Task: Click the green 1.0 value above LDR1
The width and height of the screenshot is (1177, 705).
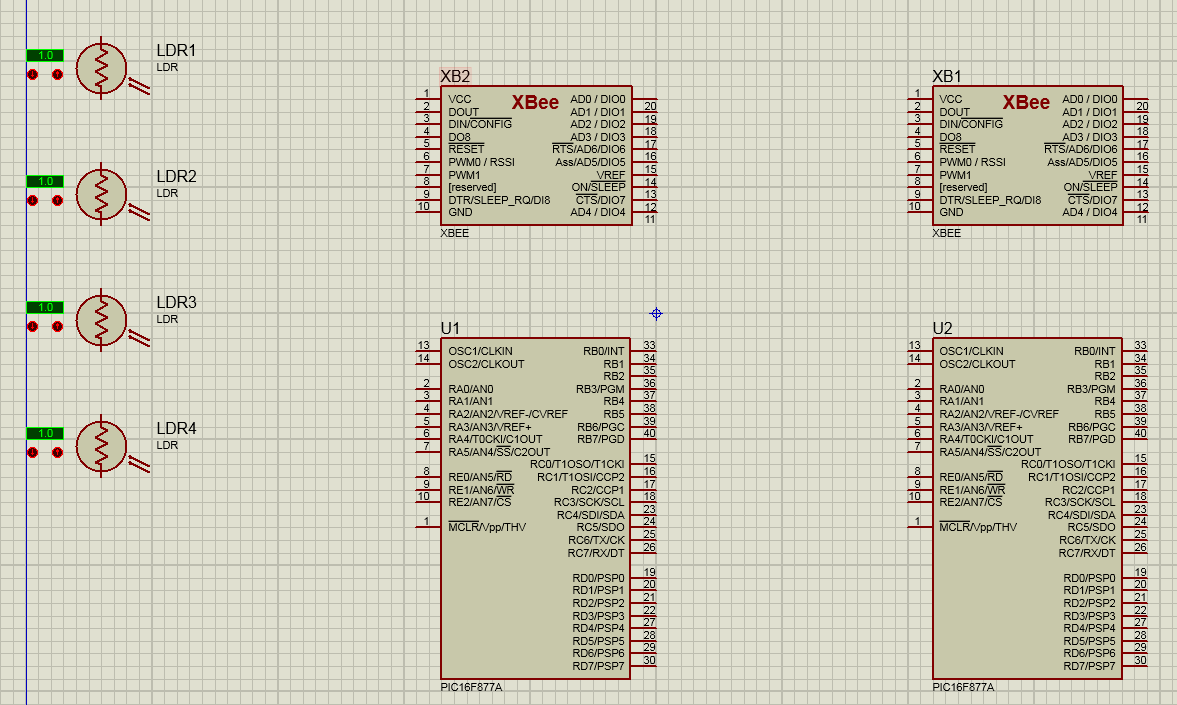Action: point(45,56)
